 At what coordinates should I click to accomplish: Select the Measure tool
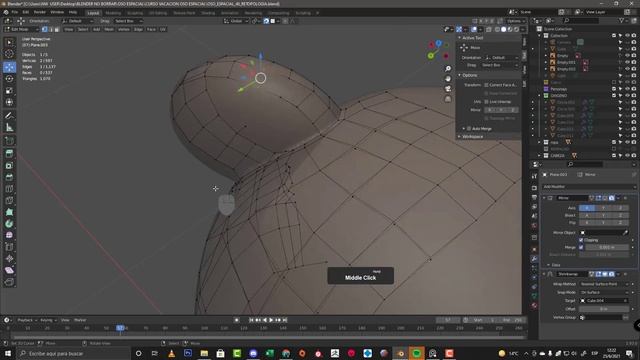pyautogui.click(x=9, y=128)
